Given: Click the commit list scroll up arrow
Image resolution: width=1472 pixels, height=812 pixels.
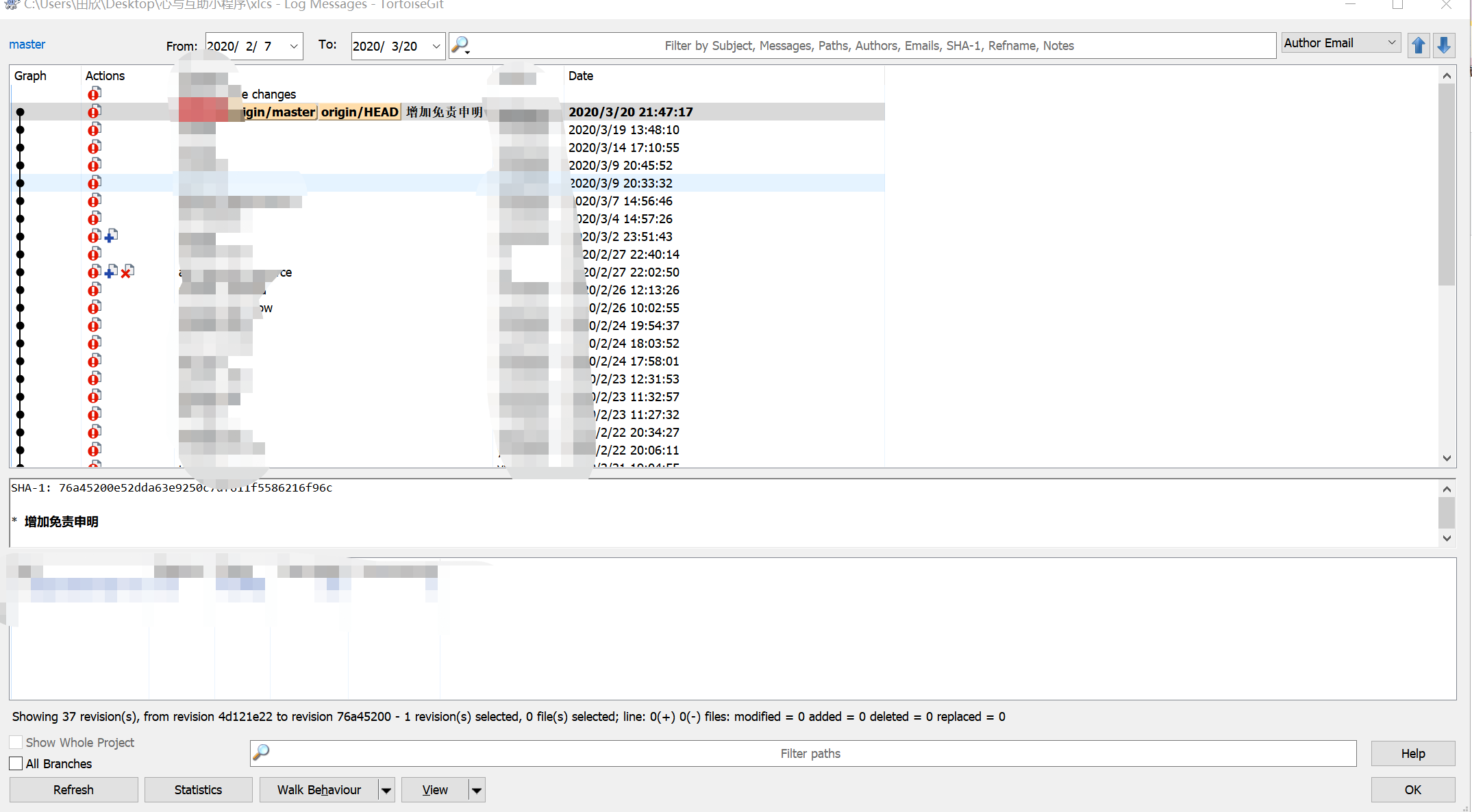Looking at the screenshot, I should tap(1447, 76).
